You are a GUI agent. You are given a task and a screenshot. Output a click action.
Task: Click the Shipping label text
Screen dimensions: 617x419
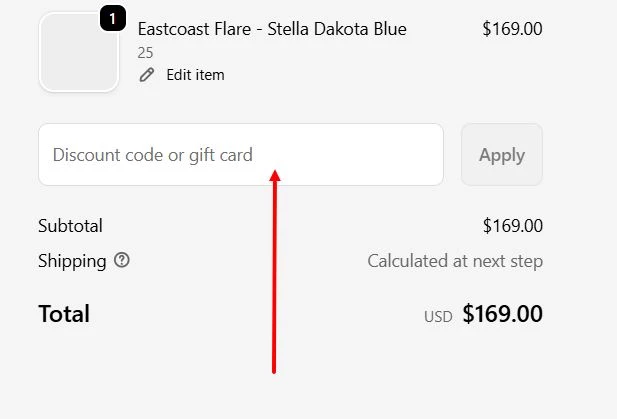pos(72,261)
